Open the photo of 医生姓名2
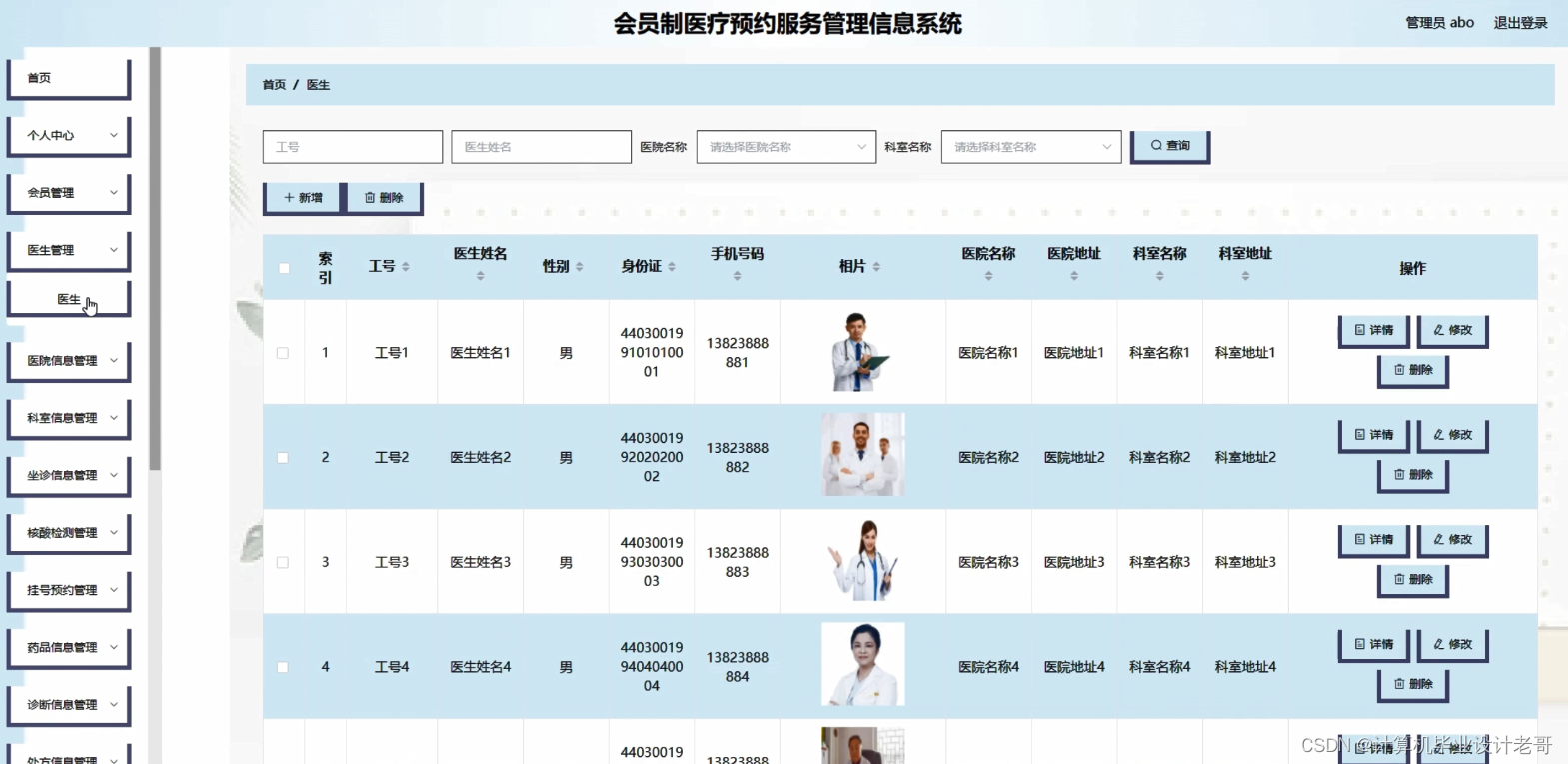The width and height of the screenshot is (1568, 764). (862, 456)
